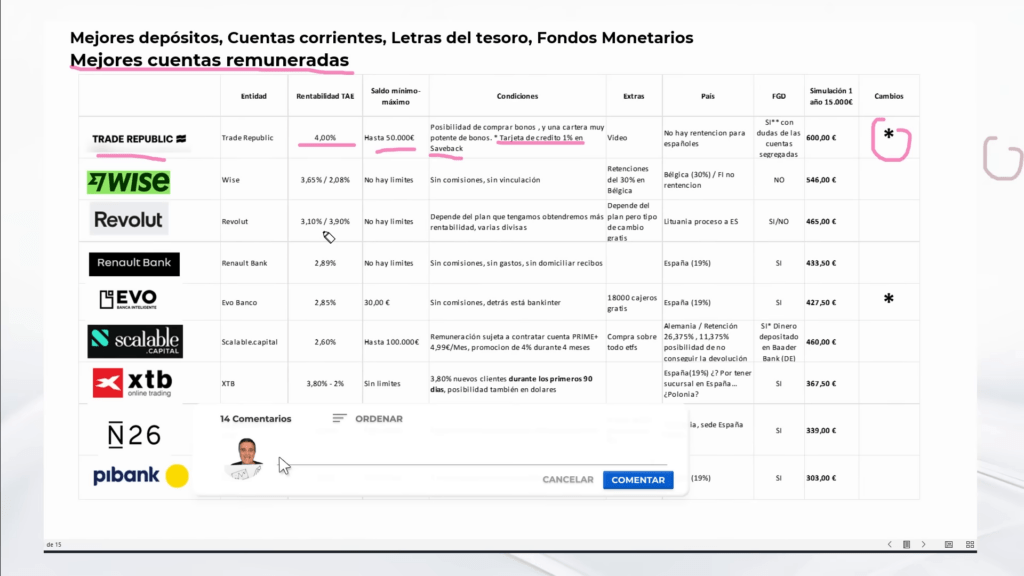Click the 'Lituania proceso a ES' cell
Viewport: 1024px width, 576px height.
tap(701, 221)
